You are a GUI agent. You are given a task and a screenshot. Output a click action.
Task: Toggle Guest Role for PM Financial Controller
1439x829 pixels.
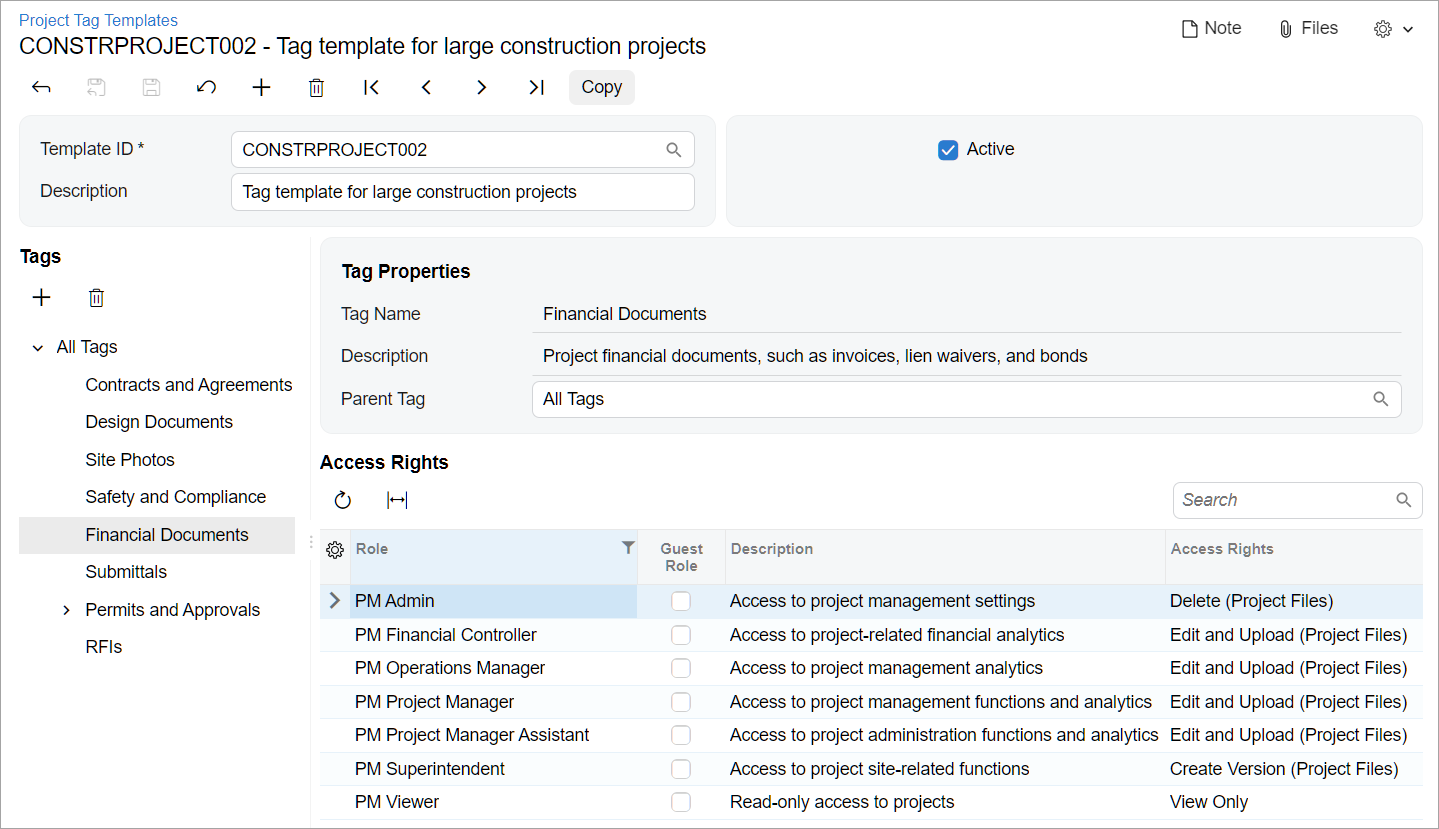681,635
